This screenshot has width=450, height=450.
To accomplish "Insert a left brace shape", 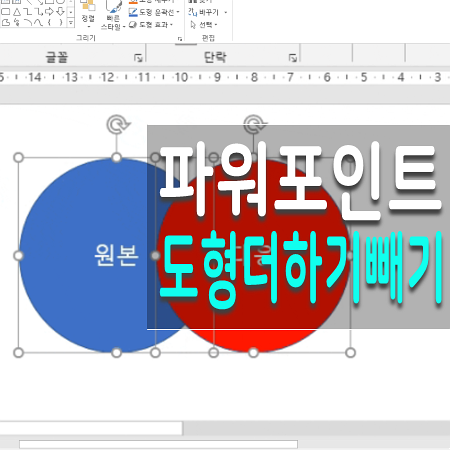I will pos(49,22).
